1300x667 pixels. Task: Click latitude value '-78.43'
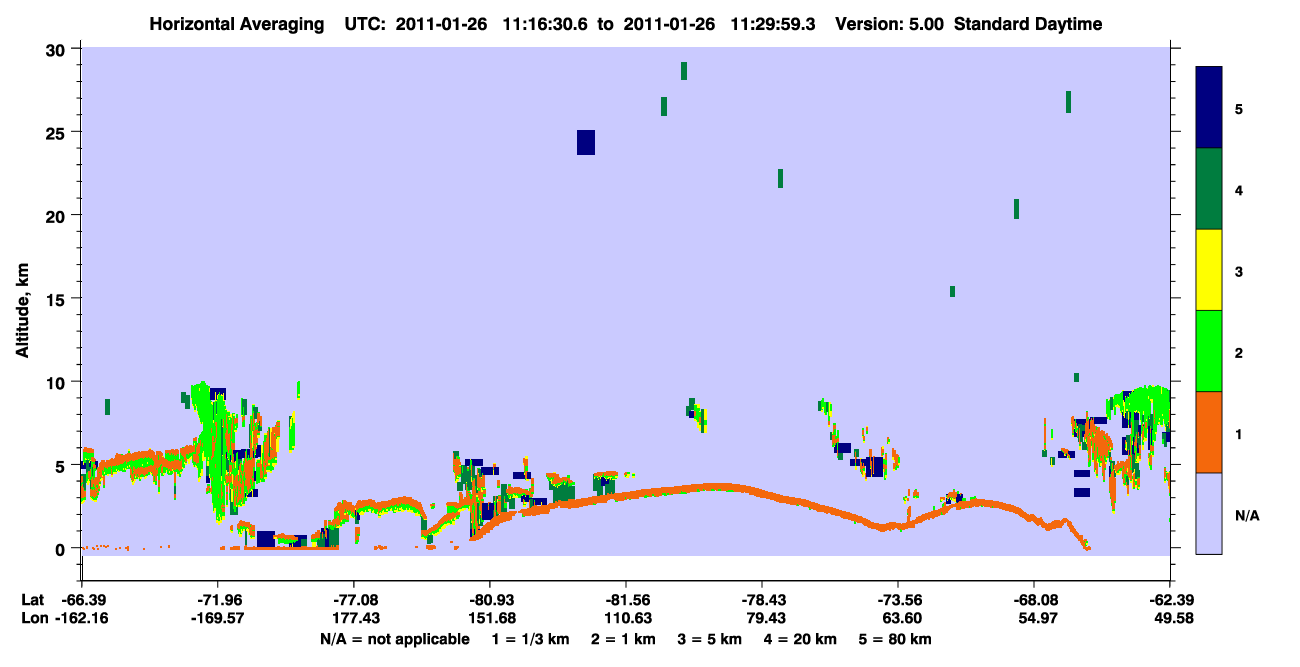click(x=762, y=600)
